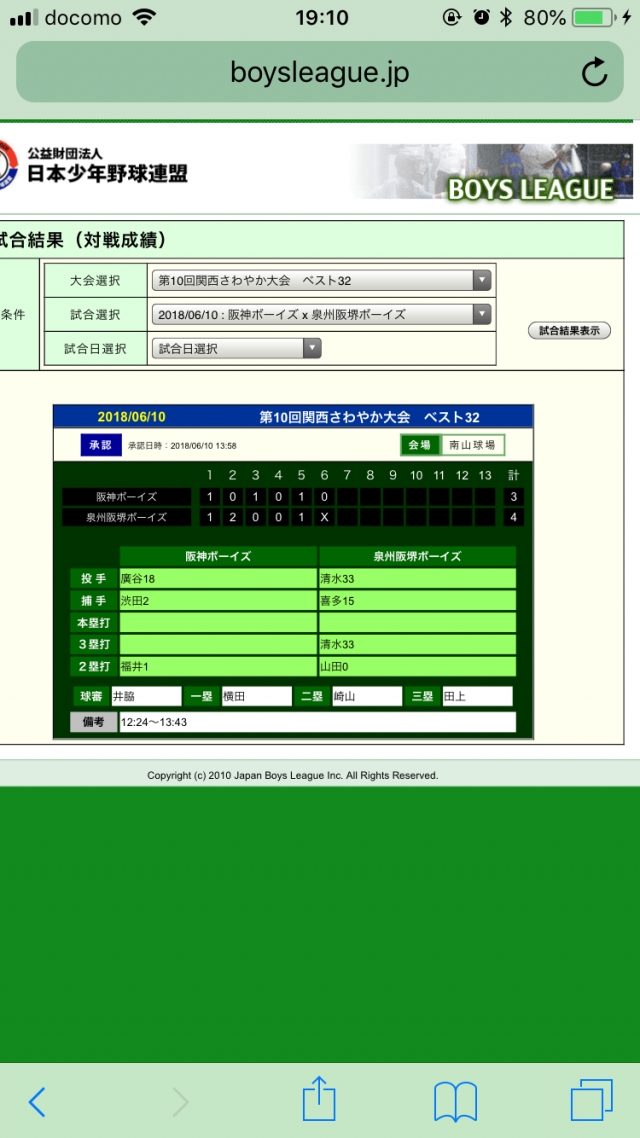Open the 大会選択 tournament dropdown
Screen dimensions: 640x1138
pyautogui.click(x=321, y=281)
